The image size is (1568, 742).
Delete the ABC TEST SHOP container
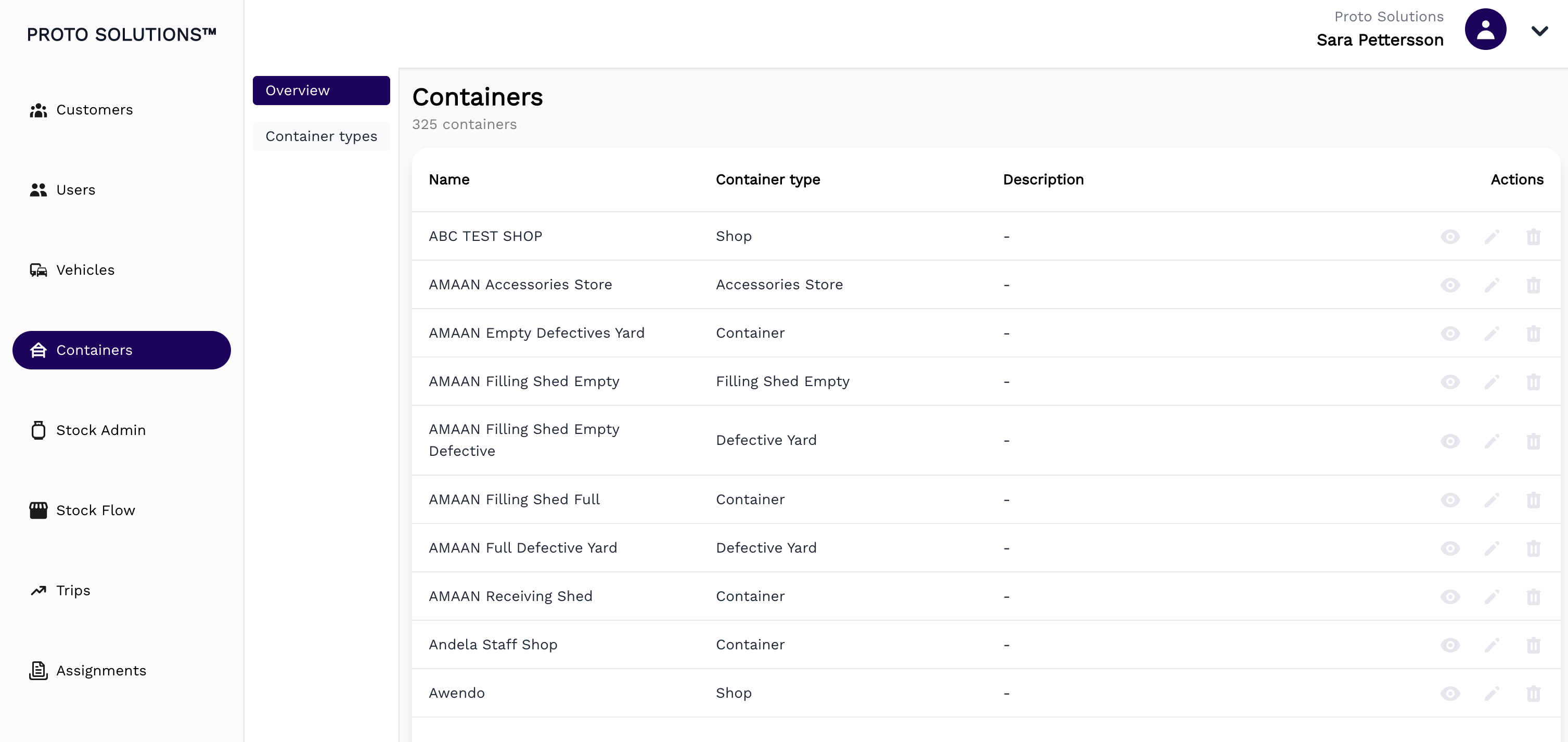pos(1533,236)
